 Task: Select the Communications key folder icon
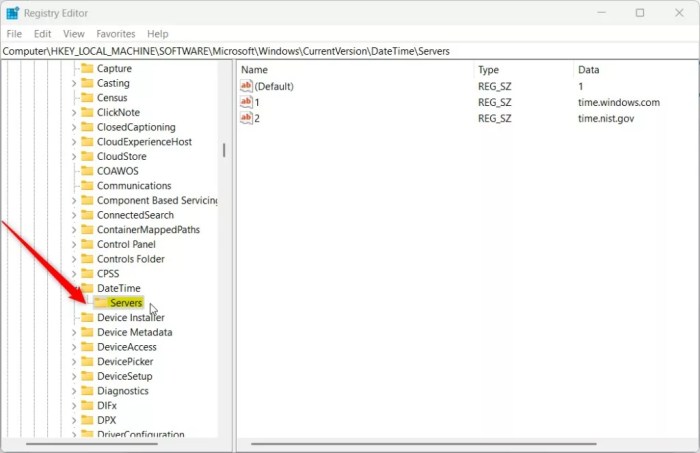(x=87, y=186)
